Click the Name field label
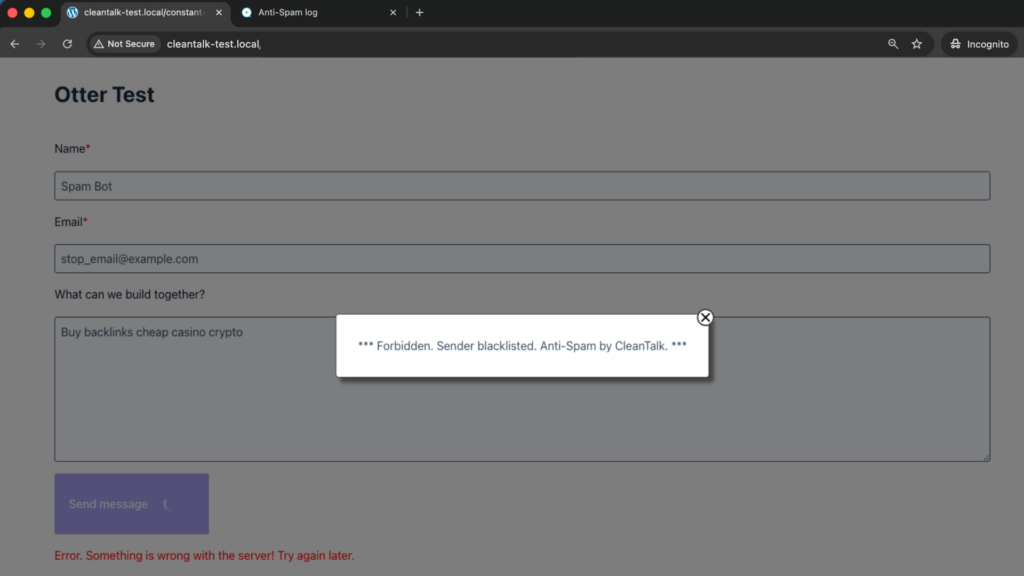The image size is (1024, 576). click(72, 149)
